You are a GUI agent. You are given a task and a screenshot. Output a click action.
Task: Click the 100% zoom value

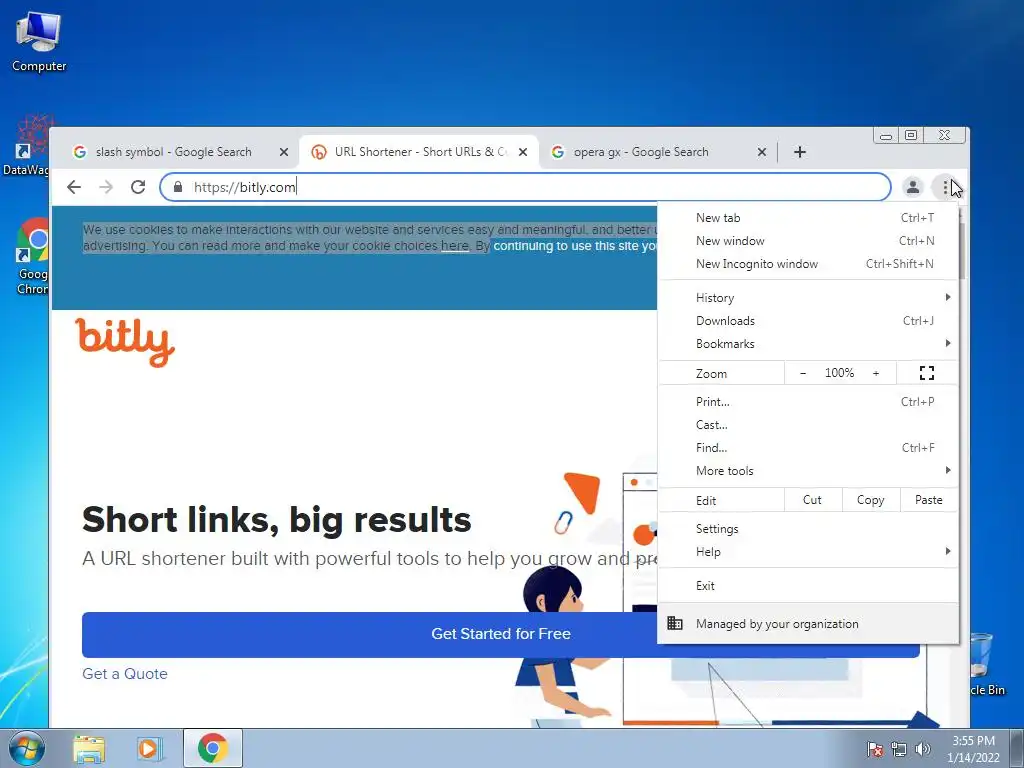click(x=839, y=373)
